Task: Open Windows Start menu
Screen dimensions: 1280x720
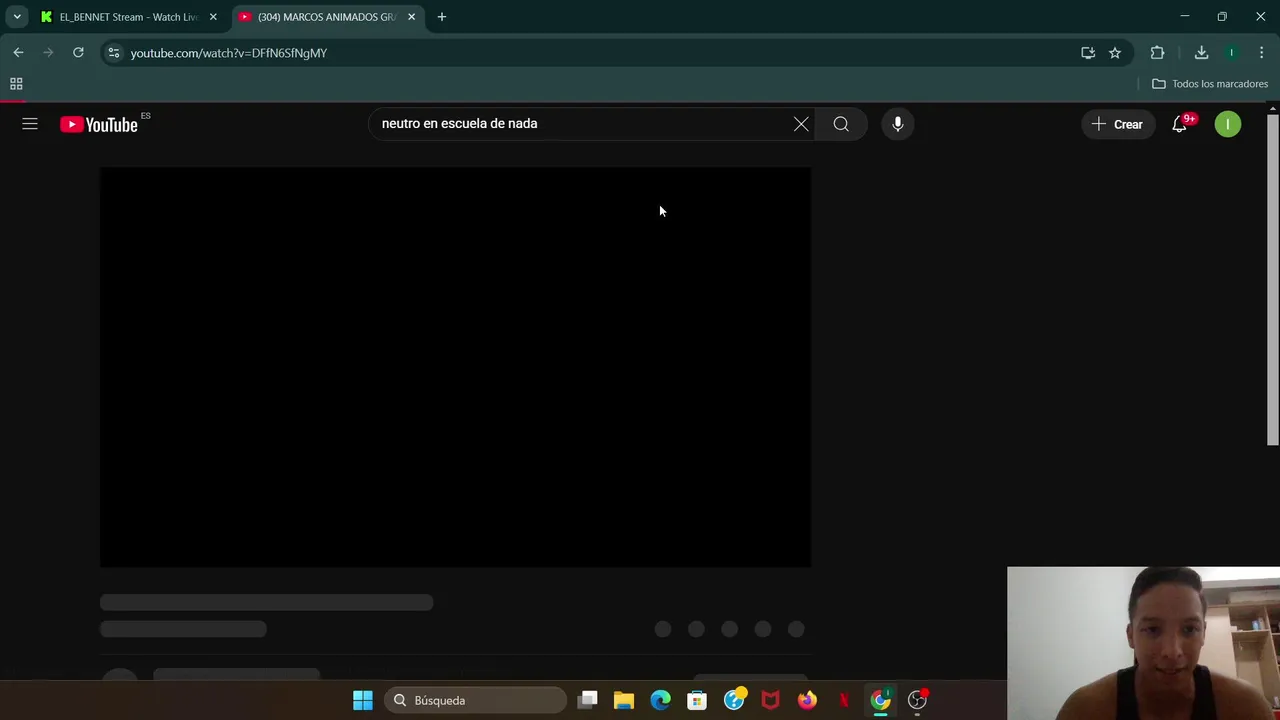Action: click(x=363, y=700)
